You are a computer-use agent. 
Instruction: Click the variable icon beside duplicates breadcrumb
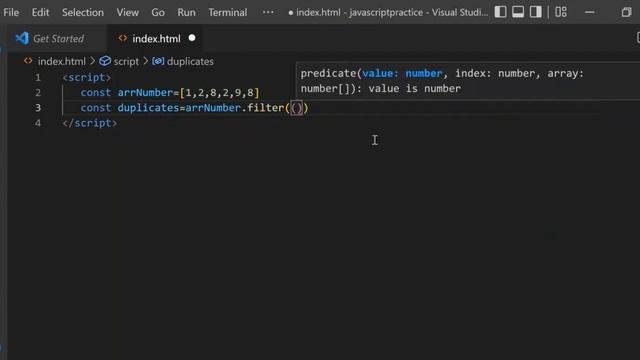(158, 61)
